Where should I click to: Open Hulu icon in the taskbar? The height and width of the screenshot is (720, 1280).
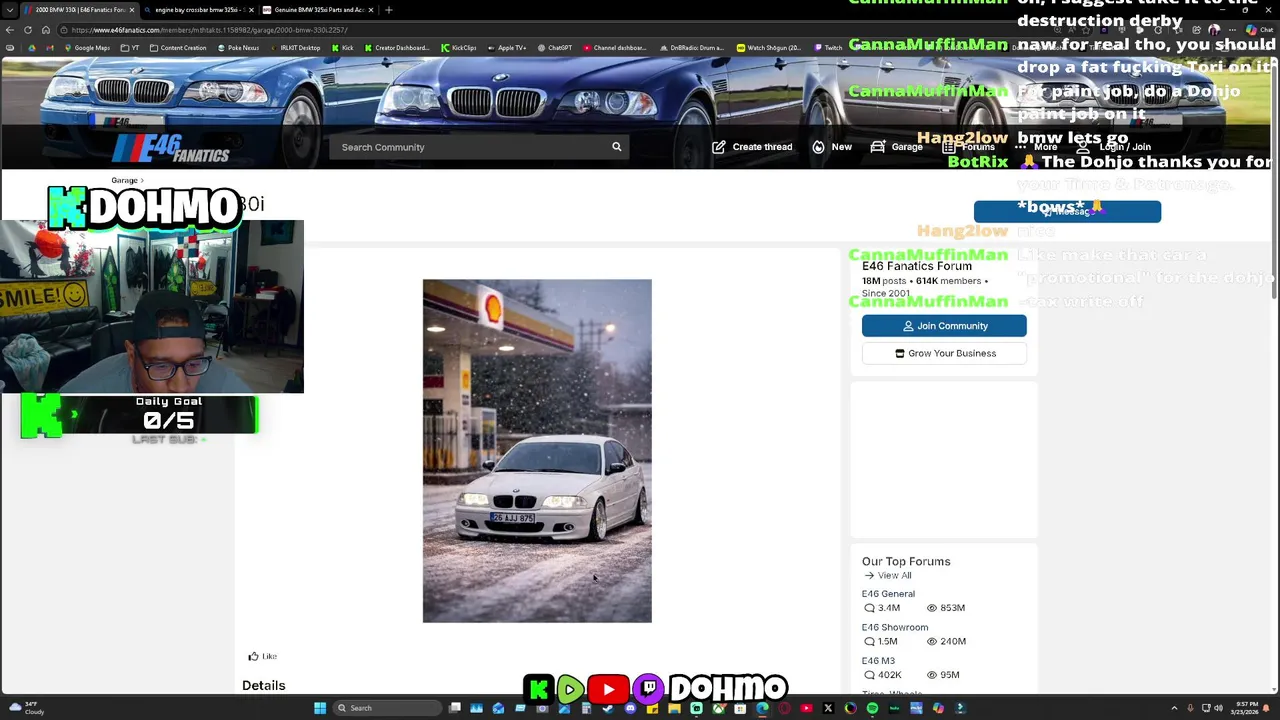pos(894,708)
